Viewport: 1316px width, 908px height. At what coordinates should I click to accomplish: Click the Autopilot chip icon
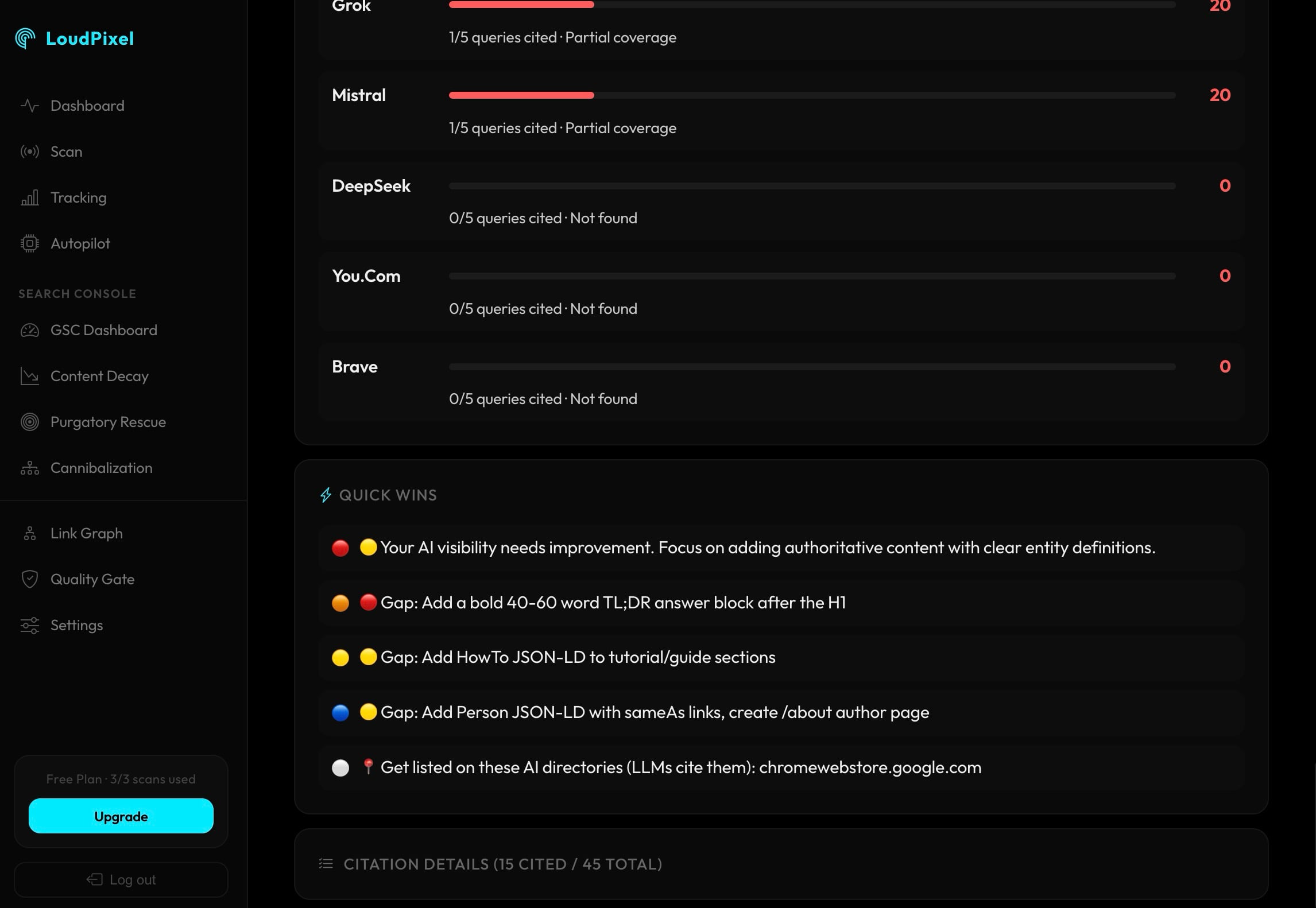click(x=29, y=243)
